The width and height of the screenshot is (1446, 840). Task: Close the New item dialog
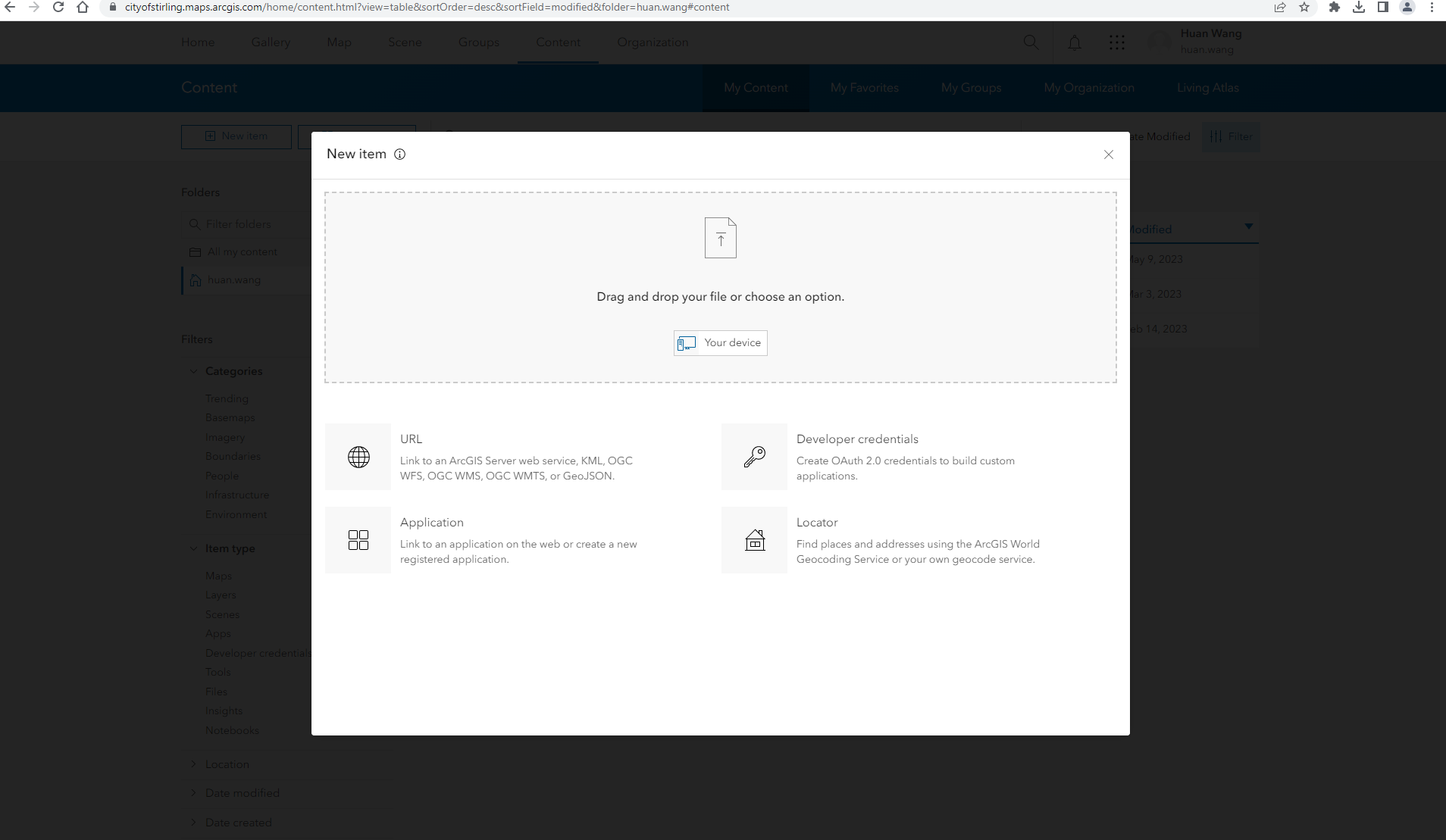coord(1109,155)
